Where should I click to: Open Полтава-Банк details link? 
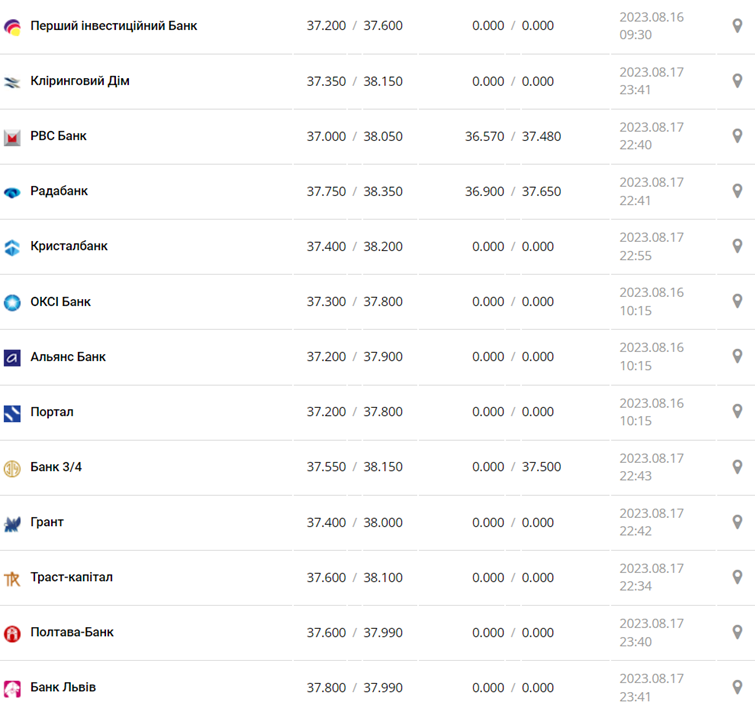(x=72, y=632)
